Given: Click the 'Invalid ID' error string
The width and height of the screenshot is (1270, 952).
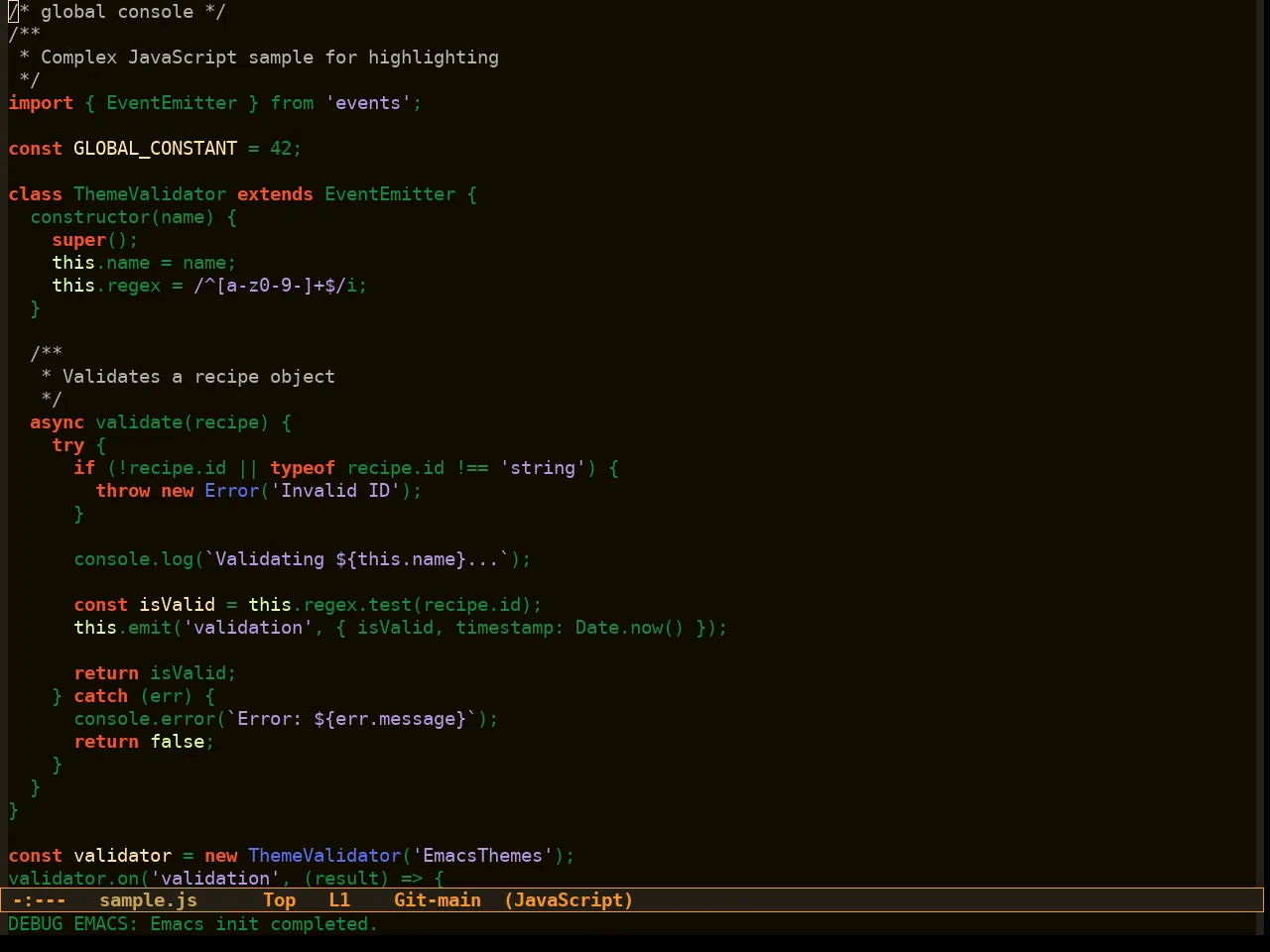Looking at the screenshot, I should pyautogui.click(x=335, y=491).
